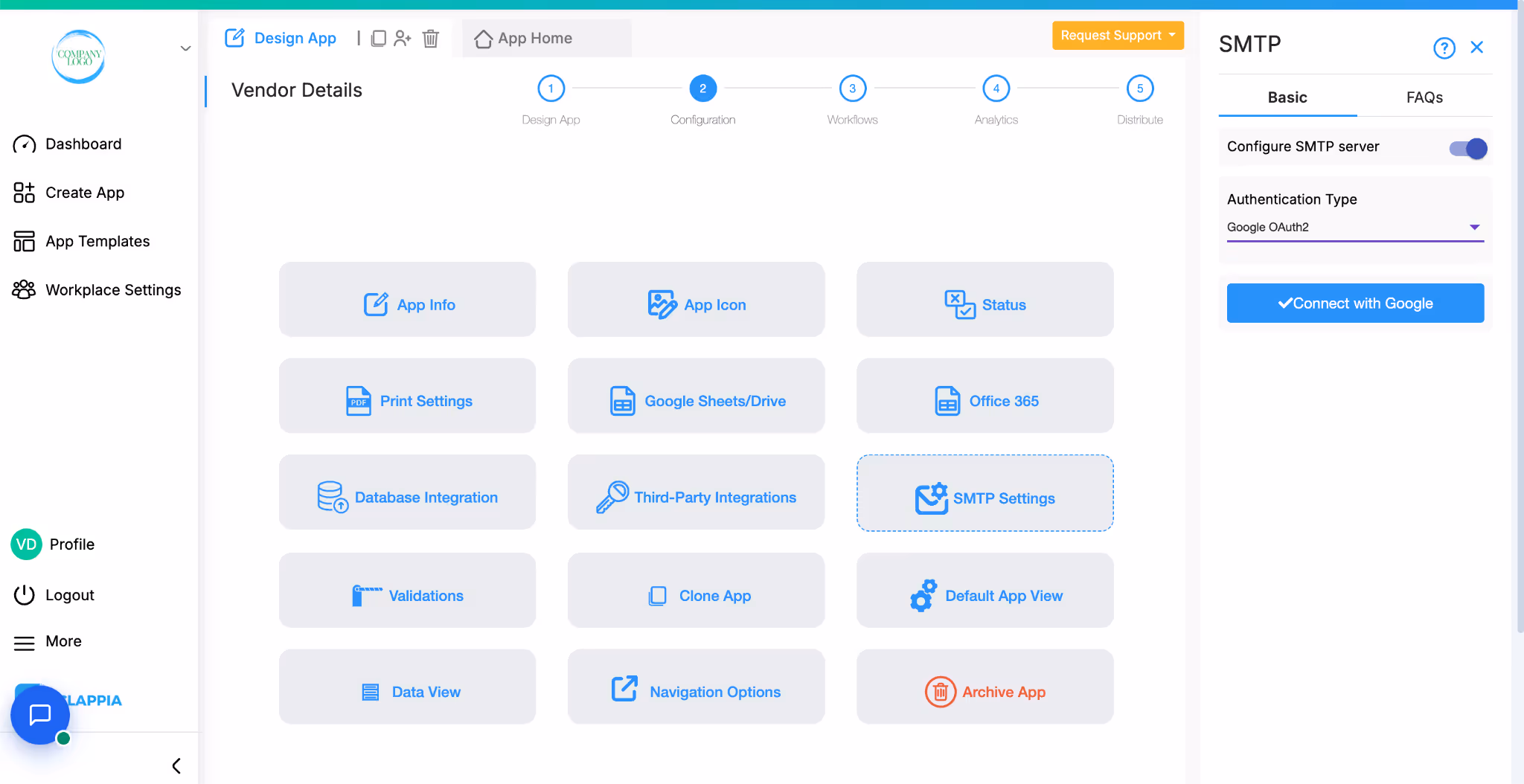
Task: Open the Authentication Type dropdown
Action: click(1474, 227)
